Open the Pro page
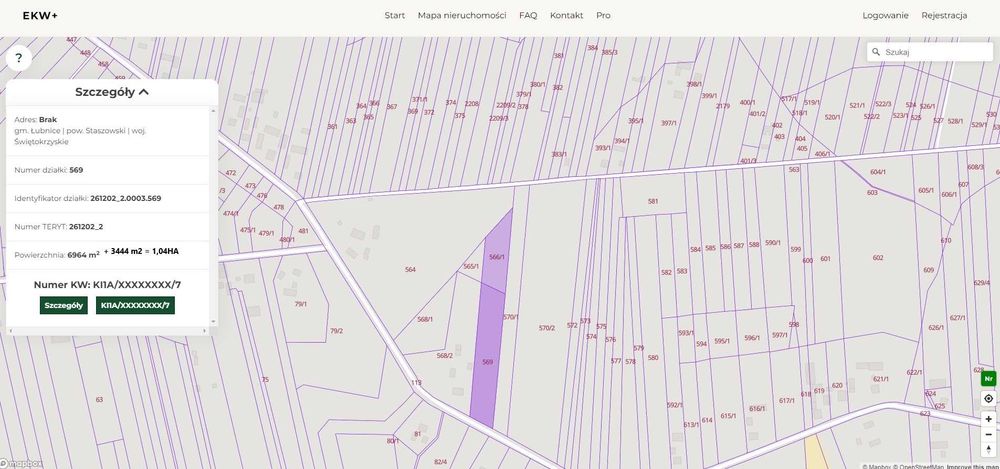The height and width of the screenshot is (469, 1000). coord(603,15)
